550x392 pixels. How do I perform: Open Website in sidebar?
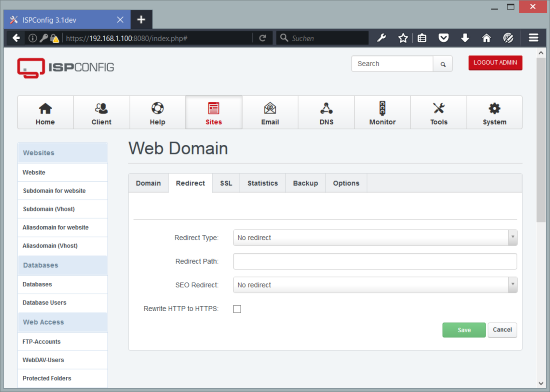click(62, 173)
